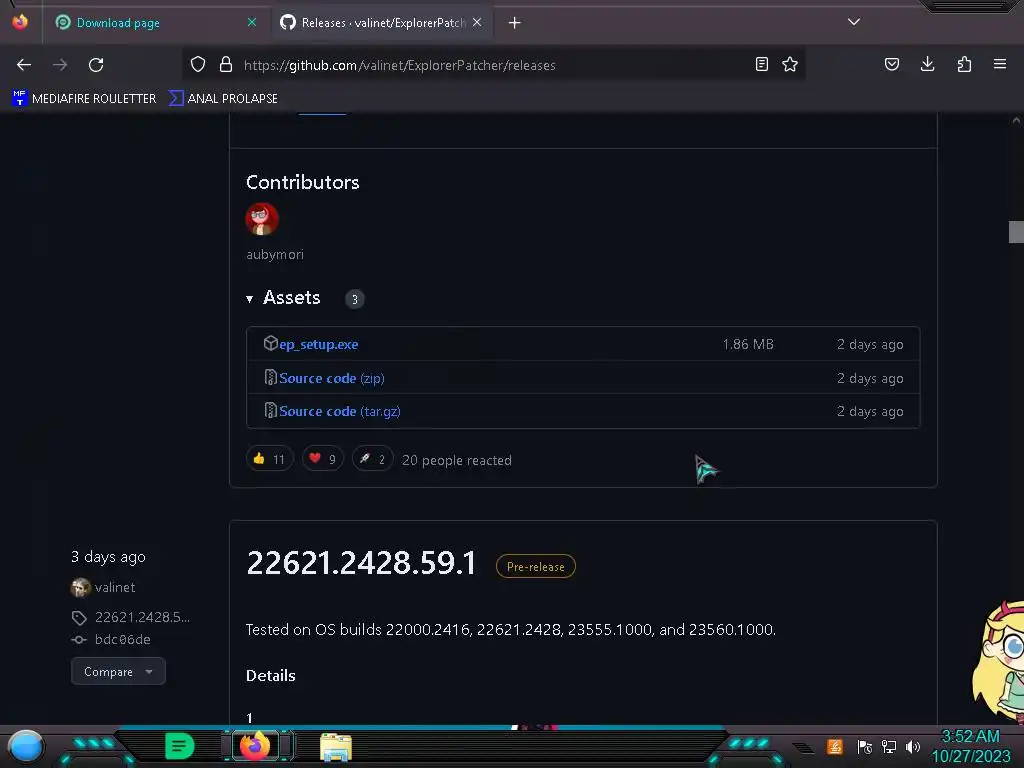React with heart (9)
Viewport: 1024px width, 768px height.
(x=323, y=459)
